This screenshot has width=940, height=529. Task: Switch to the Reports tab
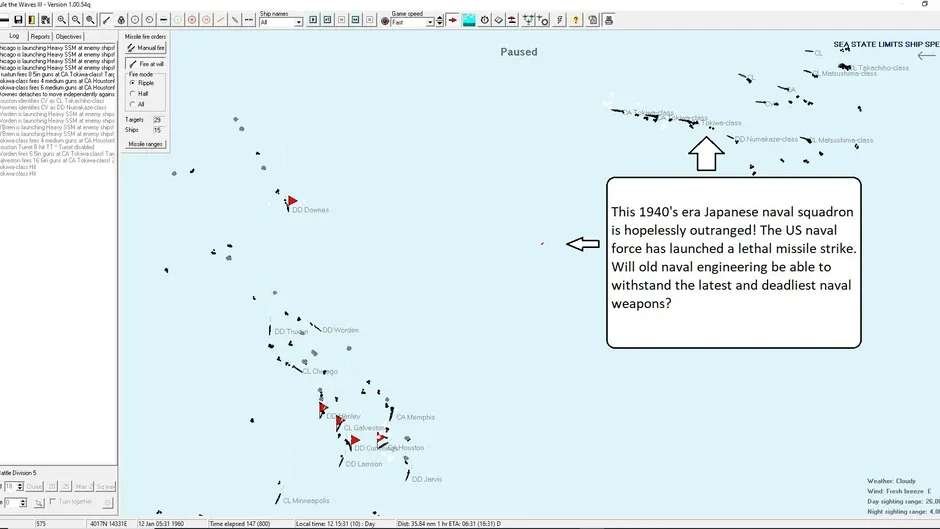tap(40, 37)
